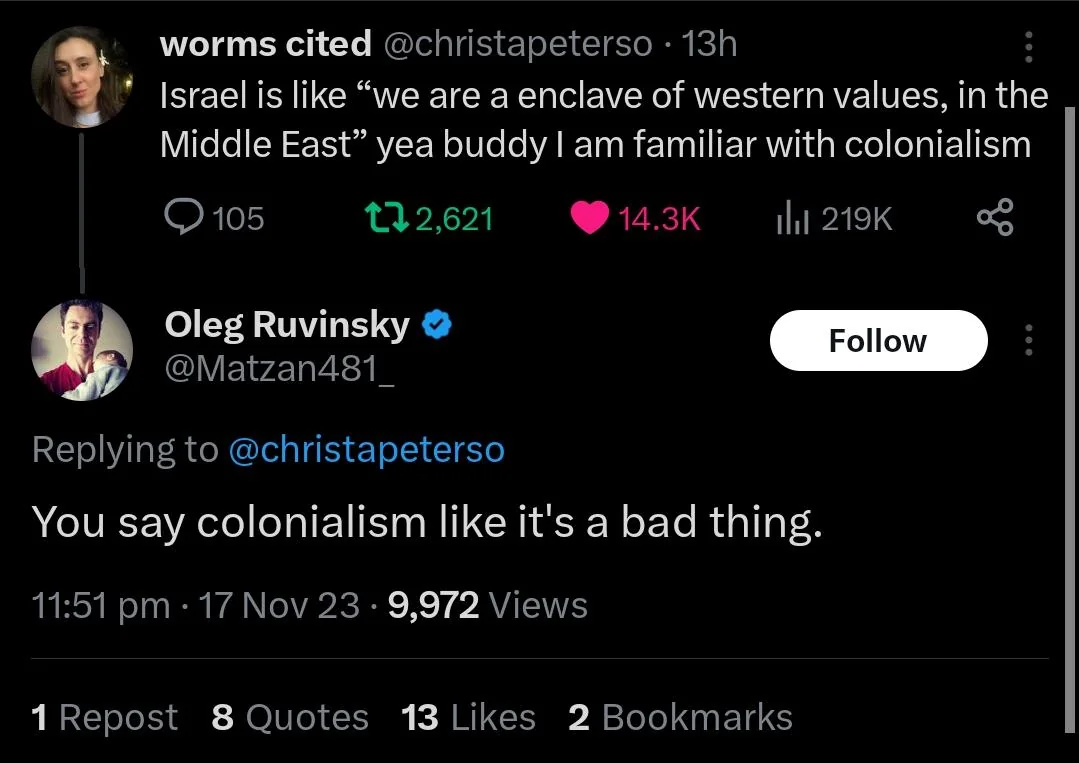View the 8 Quotes list
This screenshot has height=763, width=1079.
[290, 717]
